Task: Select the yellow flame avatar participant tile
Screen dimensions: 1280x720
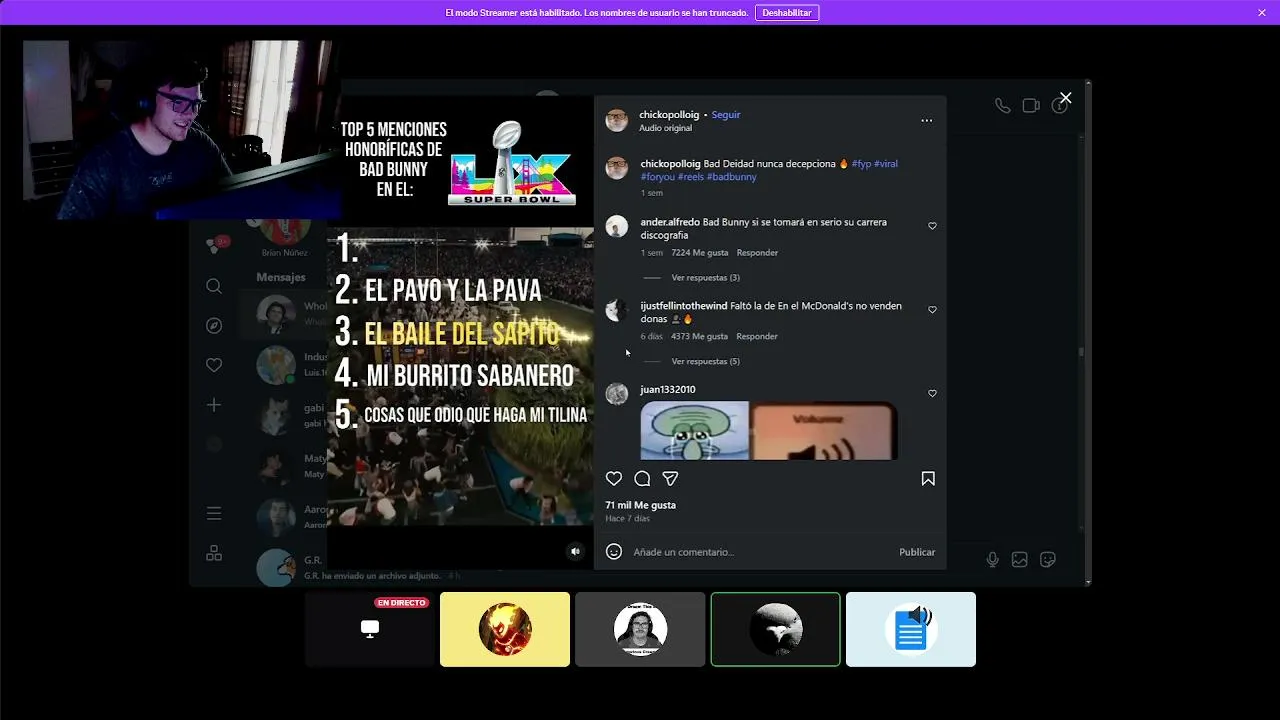Action: click(x=505, y=629)
